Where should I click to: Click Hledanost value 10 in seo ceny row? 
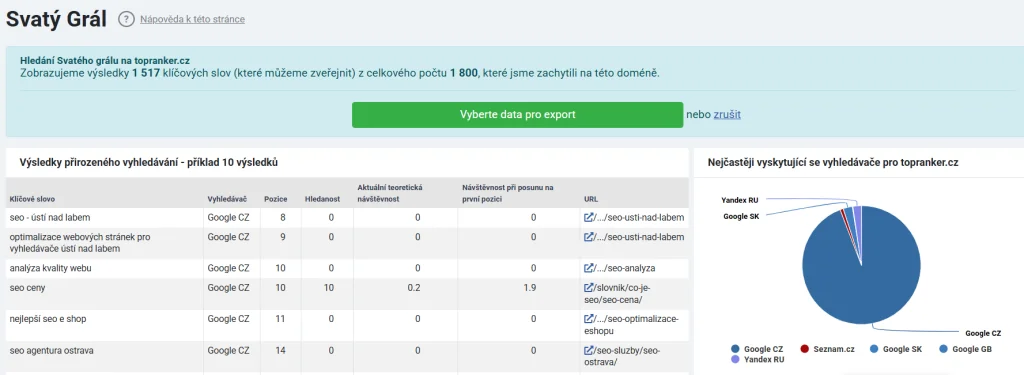coord(329,287)
